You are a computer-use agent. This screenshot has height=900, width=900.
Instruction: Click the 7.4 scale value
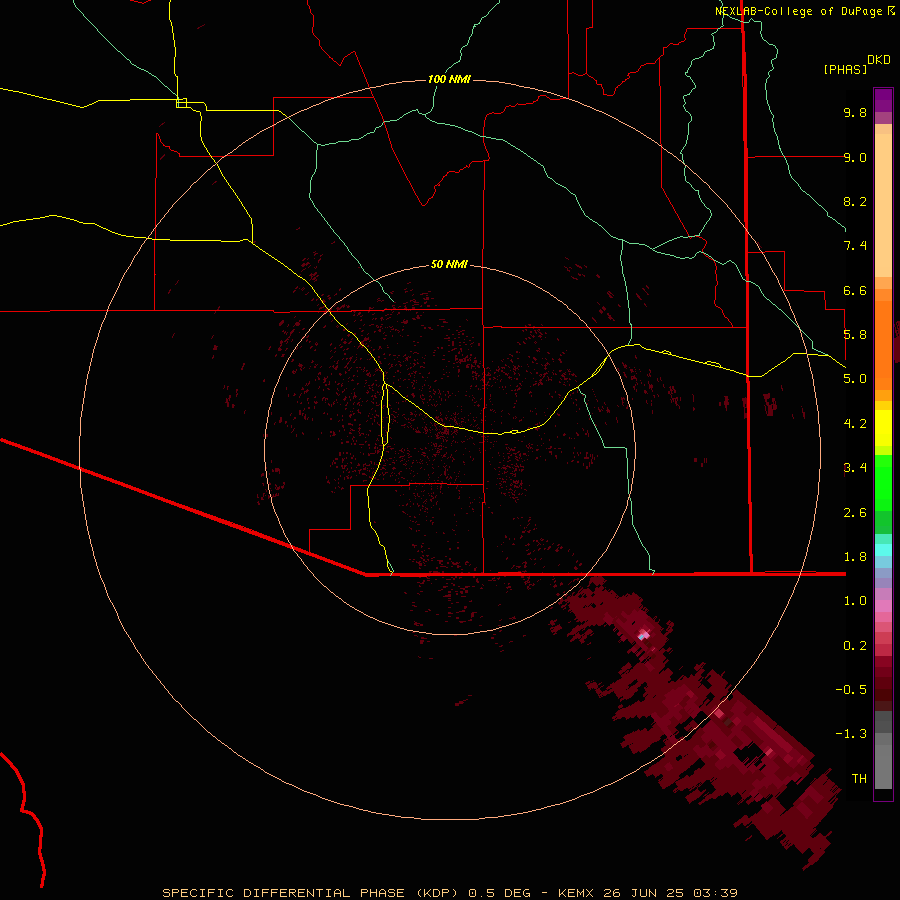coord(855,246)
